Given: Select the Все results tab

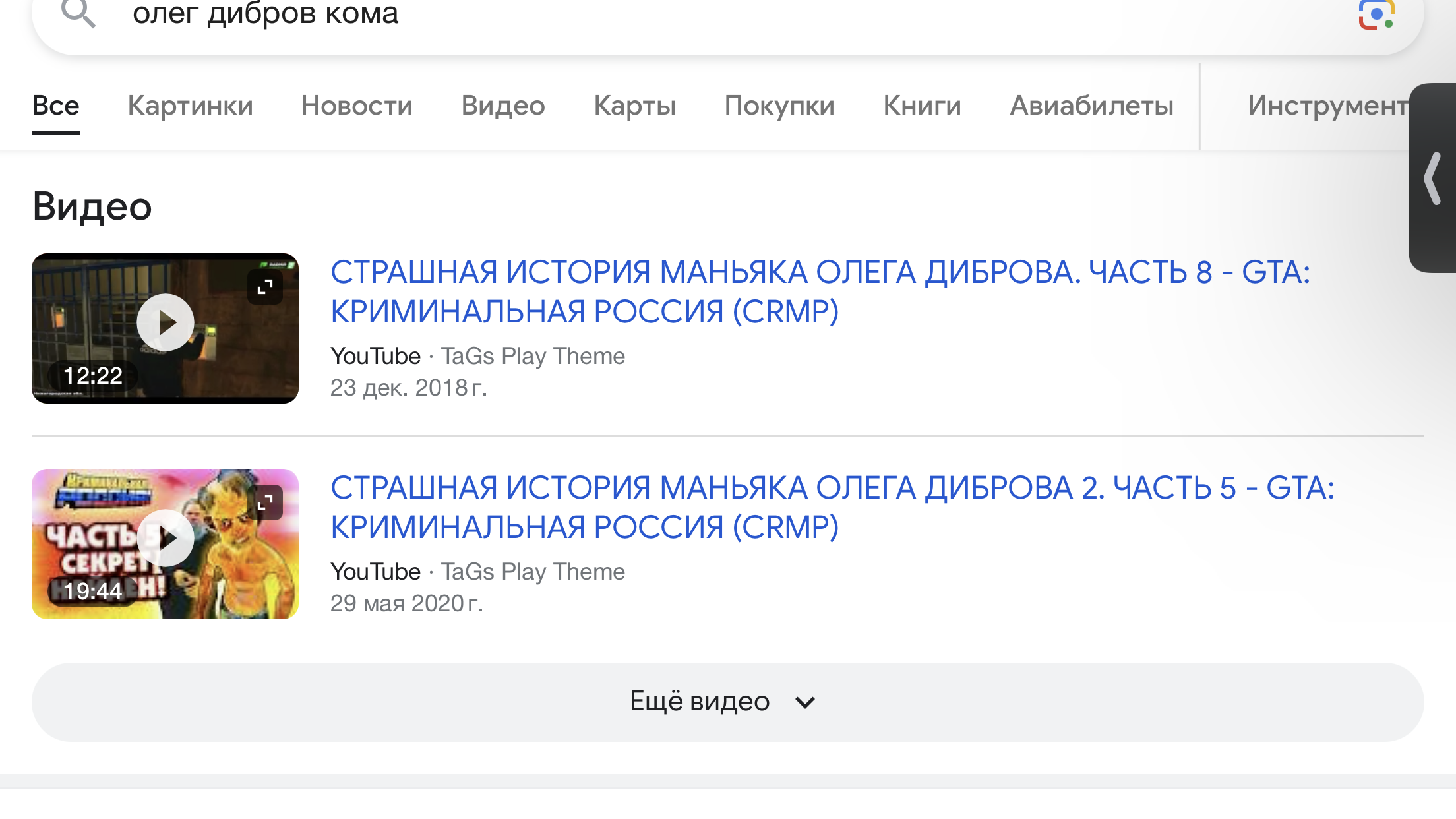Looking at the screenshot, I should (56, 106).
